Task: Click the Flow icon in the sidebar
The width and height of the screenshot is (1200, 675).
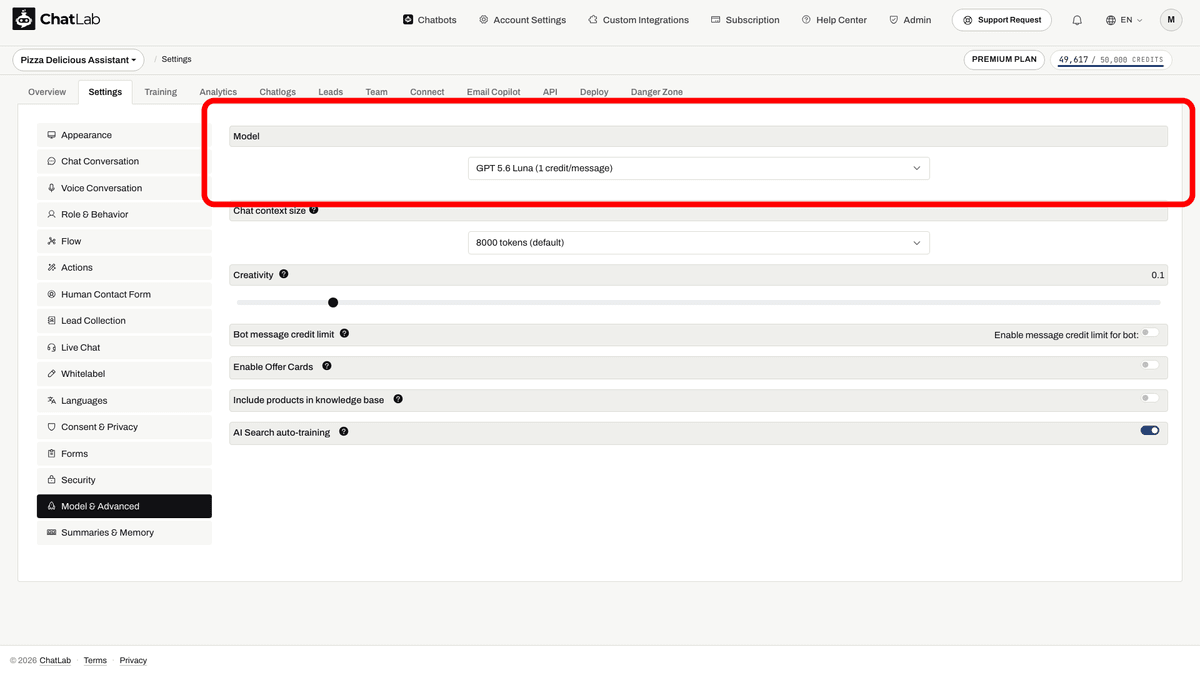Action: [x=51, y=241]
